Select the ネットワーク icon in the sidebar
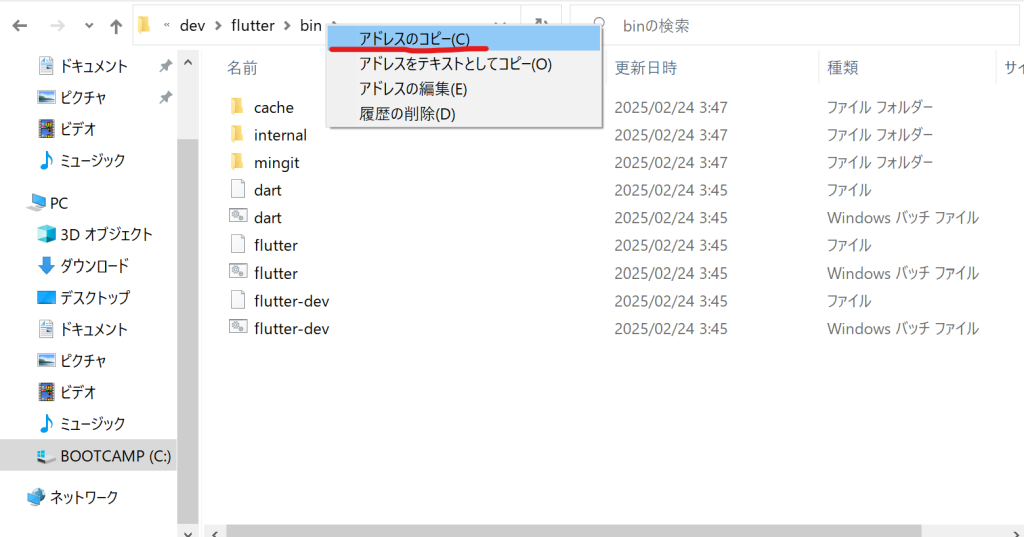 (x=36, y=497)
